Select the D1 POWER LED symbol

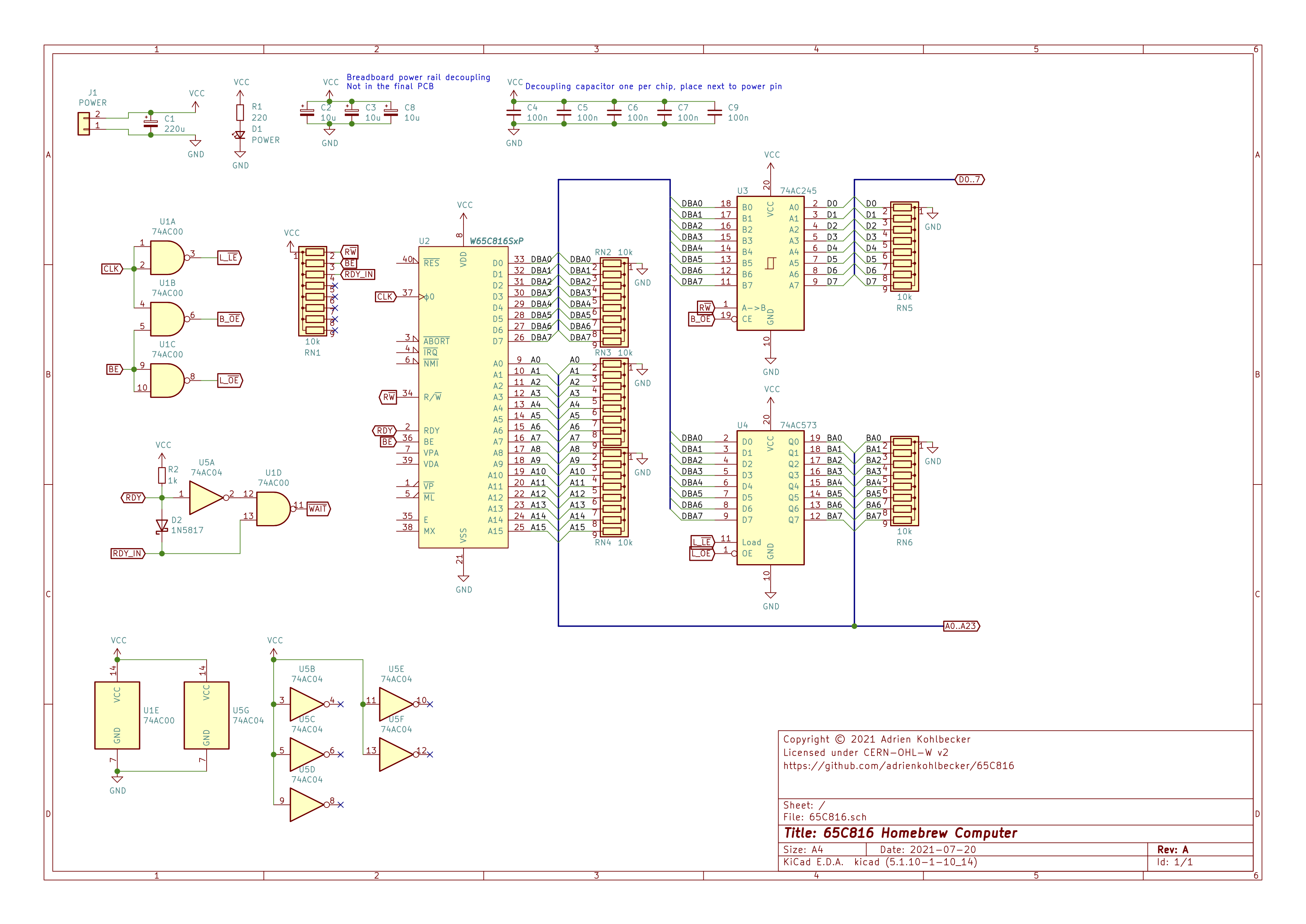(x=240, y=135)
